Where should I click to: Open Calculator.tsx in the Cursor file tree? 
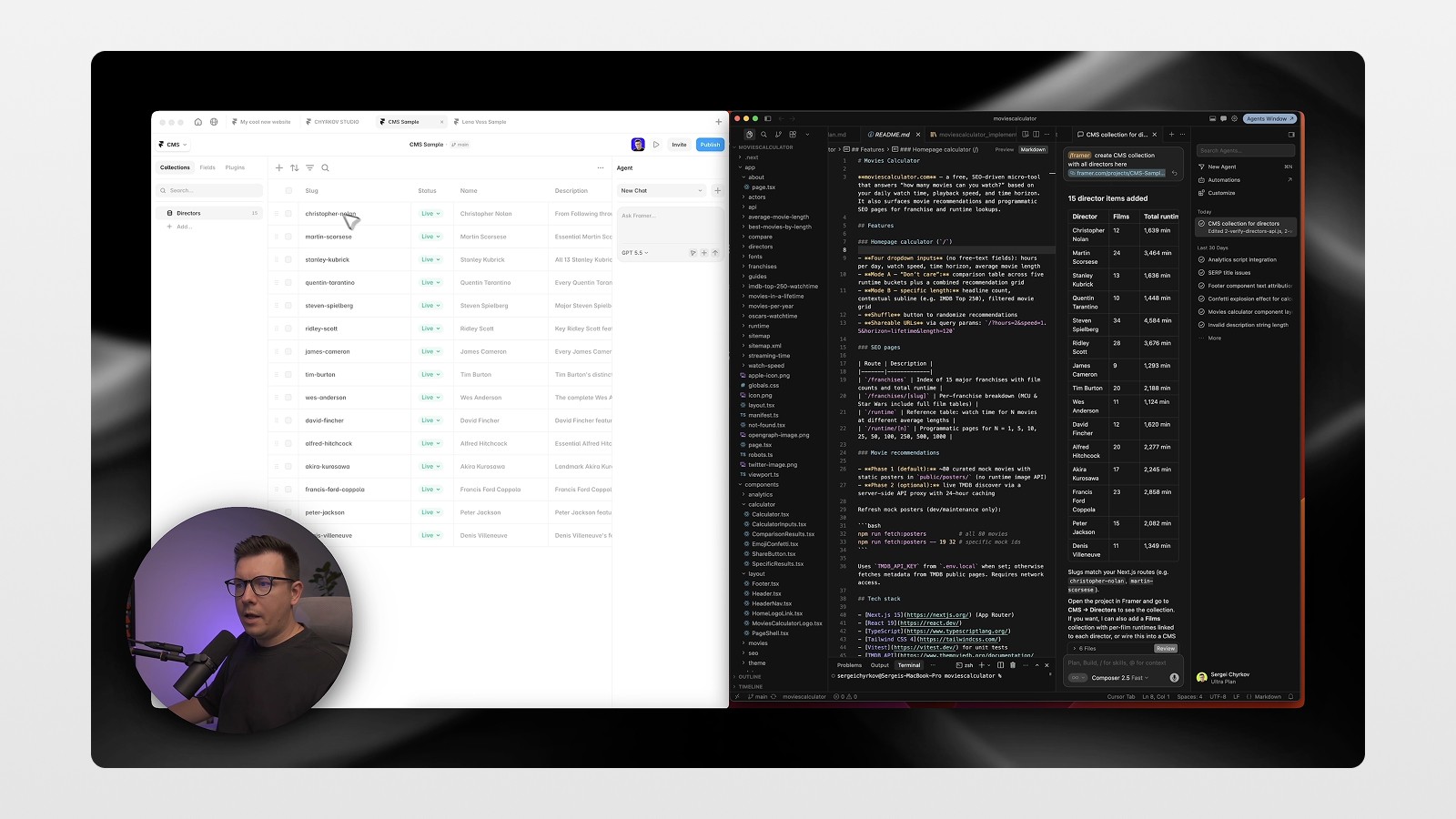(x=770, y=514)
